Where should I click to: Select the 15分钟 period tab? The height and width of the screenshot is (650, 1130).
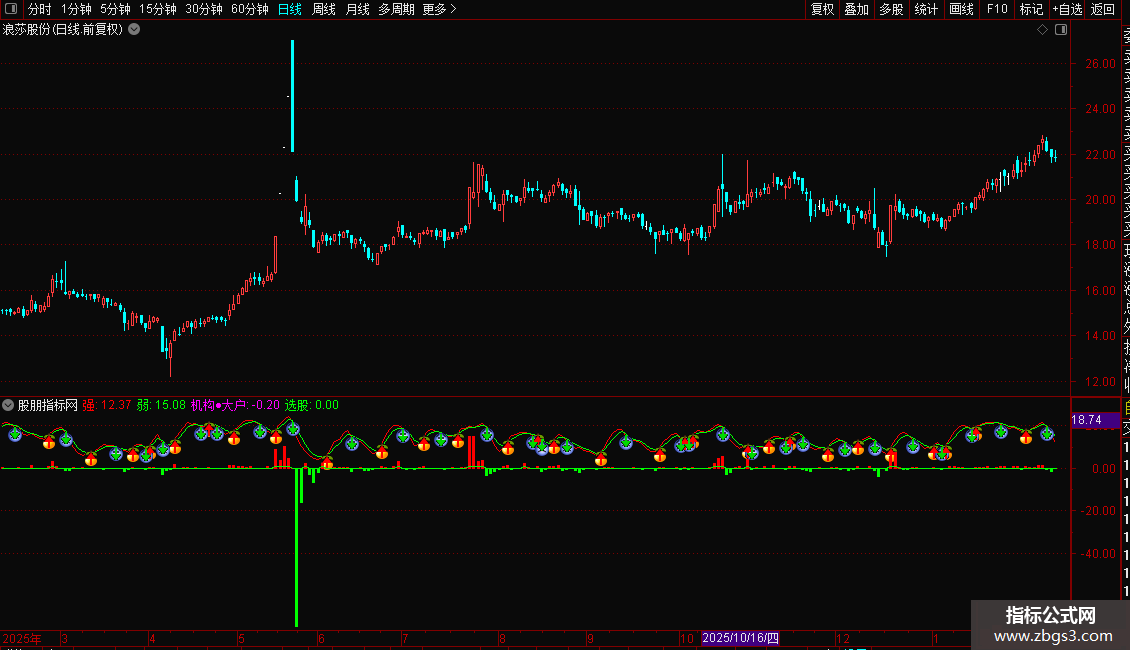tap(158, 9)
